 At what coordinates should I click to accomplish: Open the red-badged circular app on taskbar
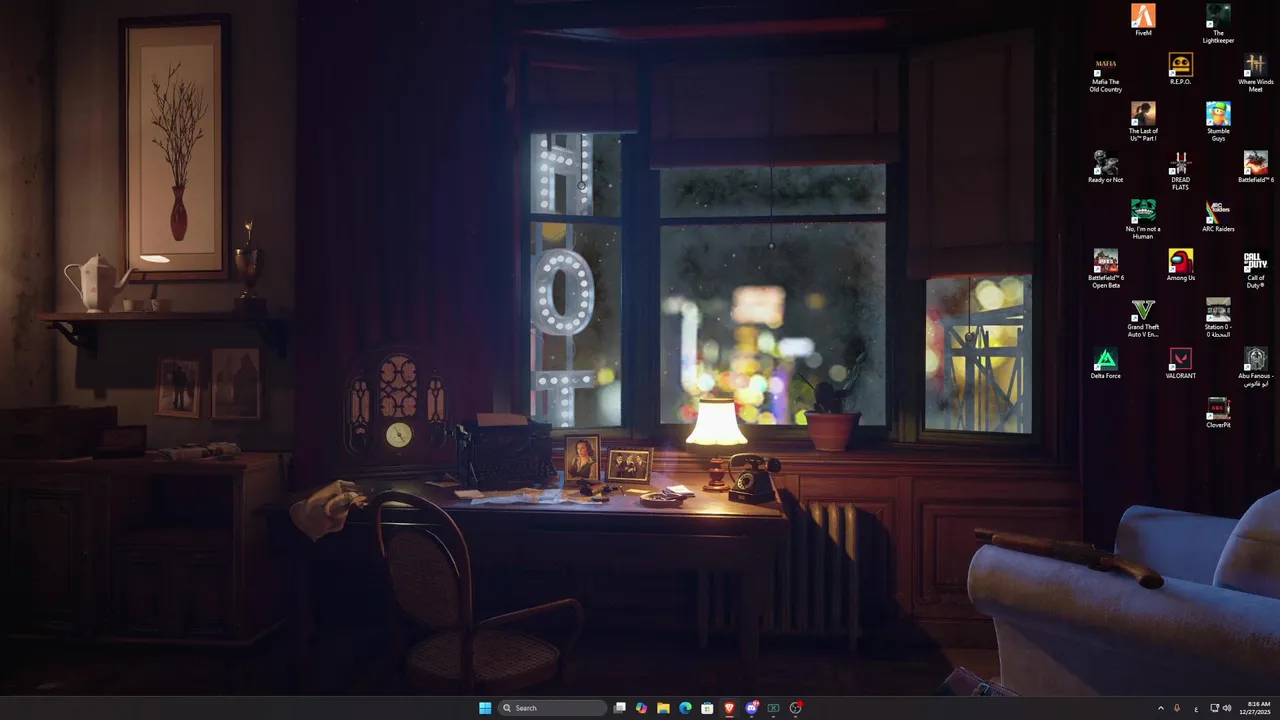coord(796,708)
